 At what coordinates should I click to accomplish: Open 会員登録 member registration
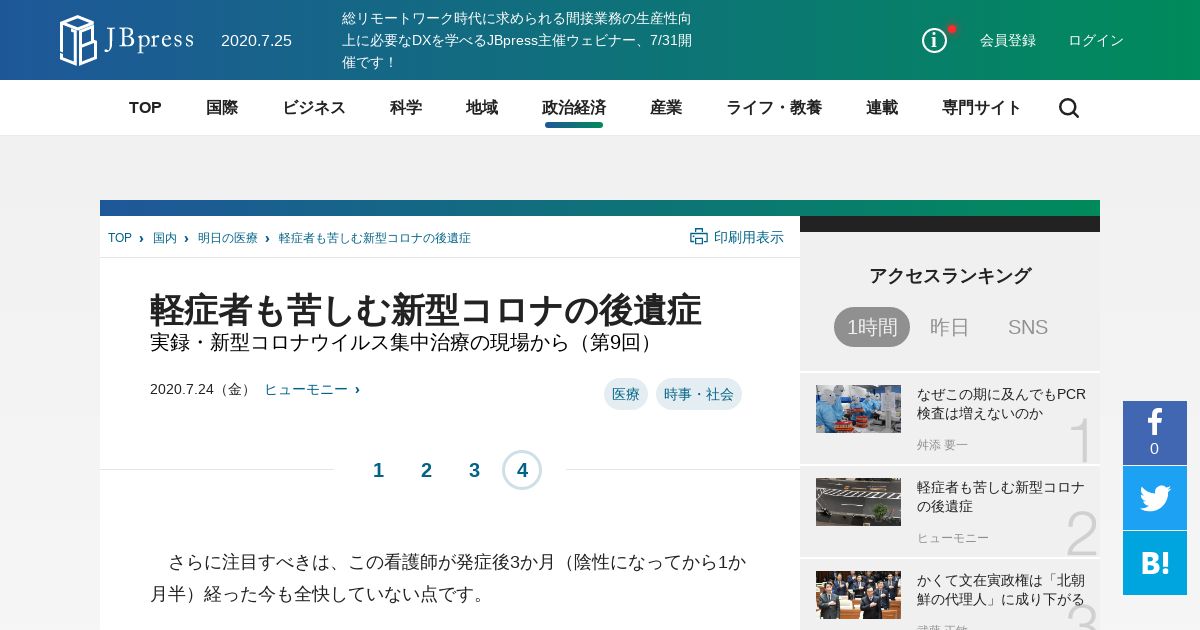pos(1008,40)
